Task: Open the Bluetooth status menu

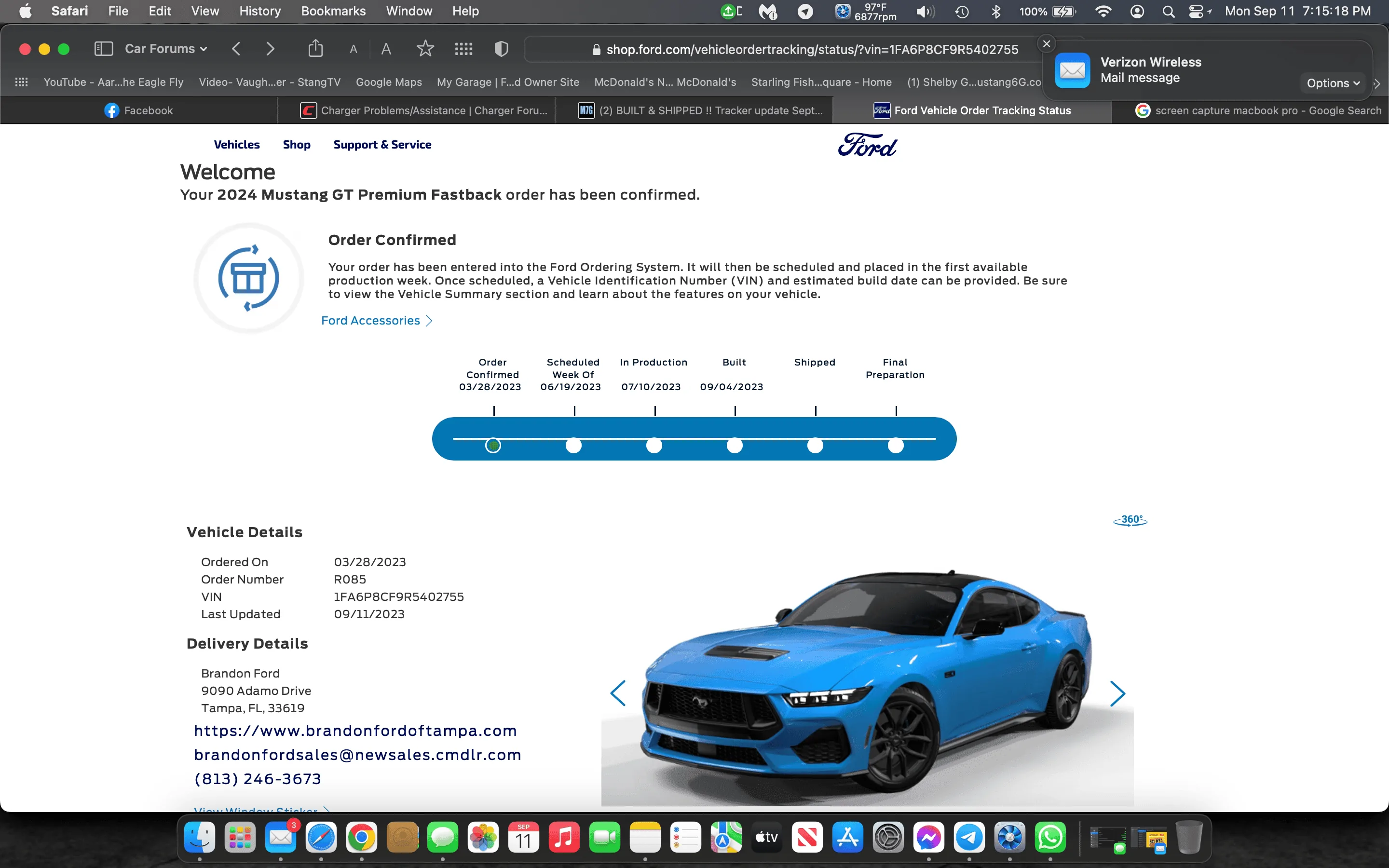Action: (996, 12)
